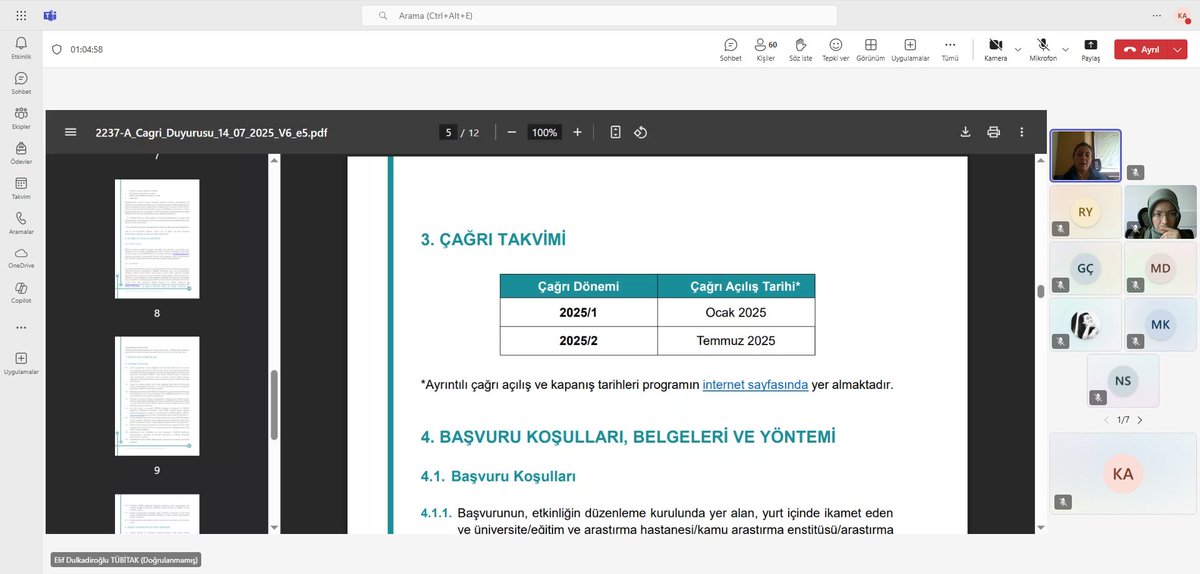
Task: Click the 2025/2 table cell
Action: [x=579, y=341]
